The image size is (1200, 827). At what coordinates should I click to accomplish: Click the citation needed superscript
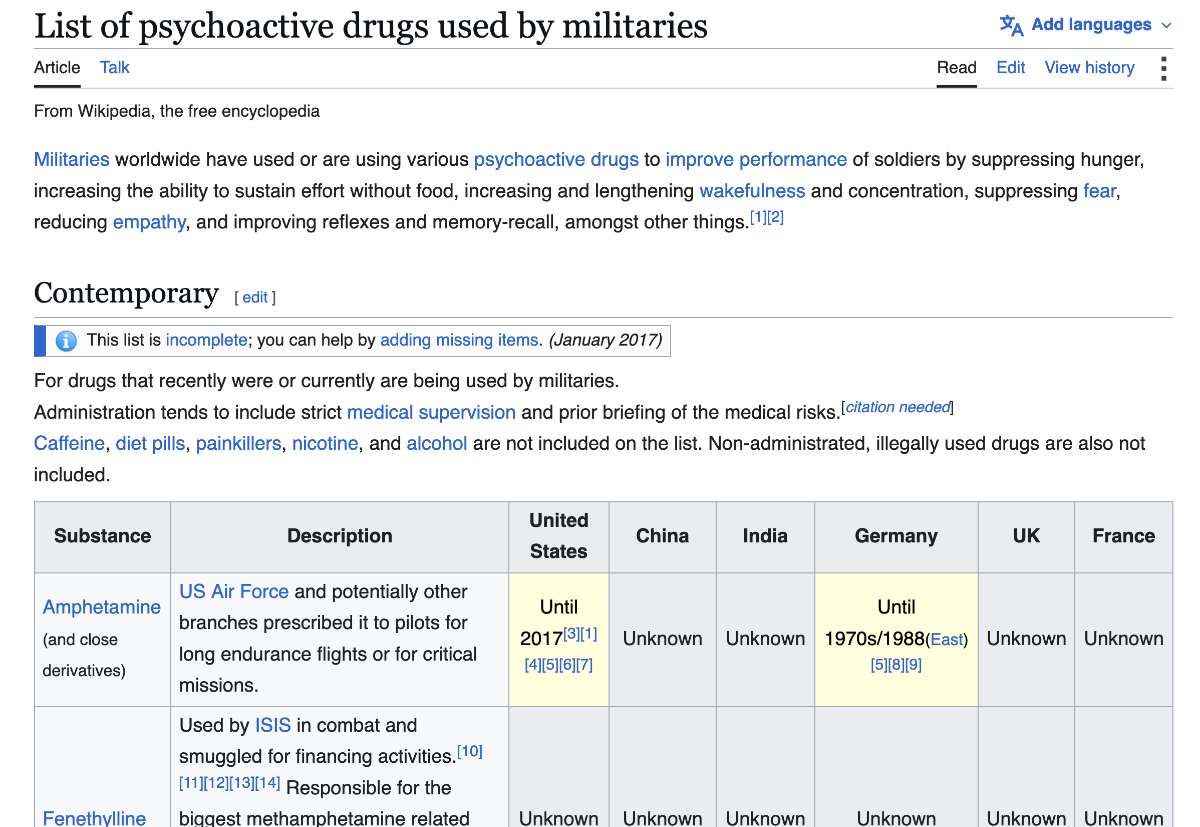tap(898, 407)
